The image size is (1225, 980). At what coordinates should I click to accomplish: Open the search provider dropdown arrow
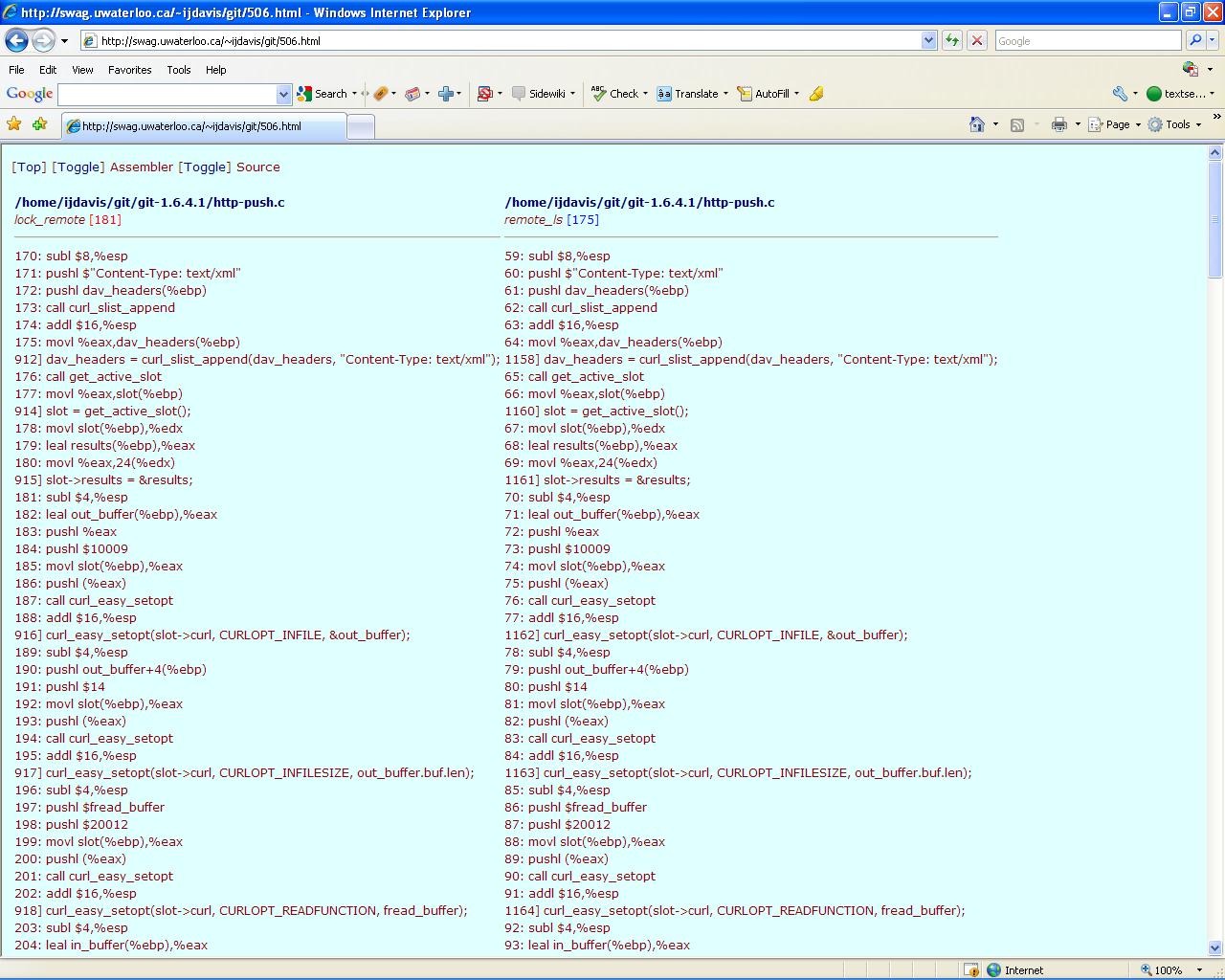1212,41
